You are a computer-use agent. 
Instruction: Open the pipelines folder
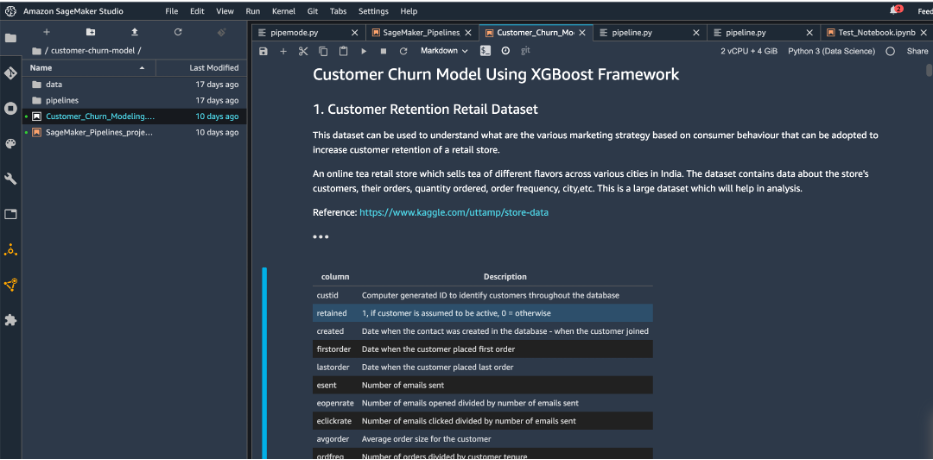pos(62,100)
